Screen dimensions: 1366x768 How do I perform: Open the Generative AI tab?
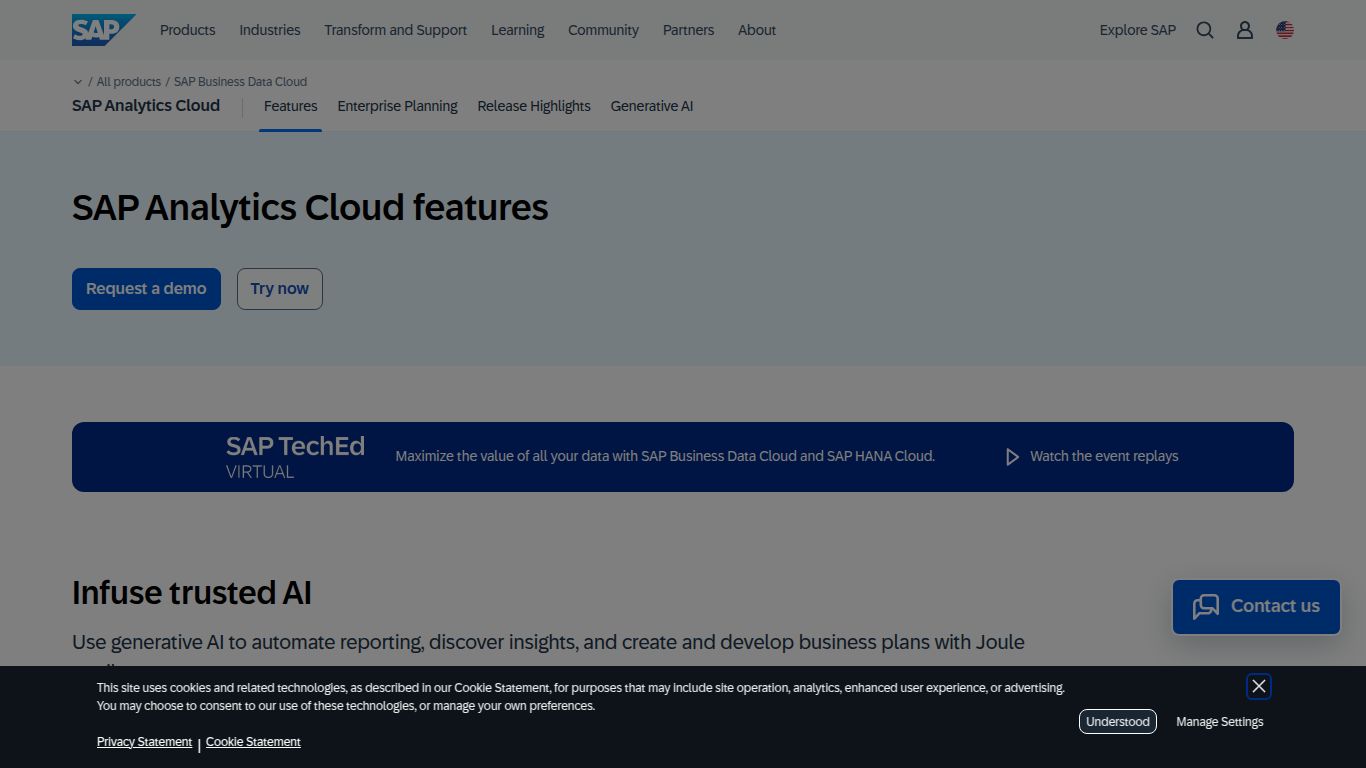click(651, 106)
